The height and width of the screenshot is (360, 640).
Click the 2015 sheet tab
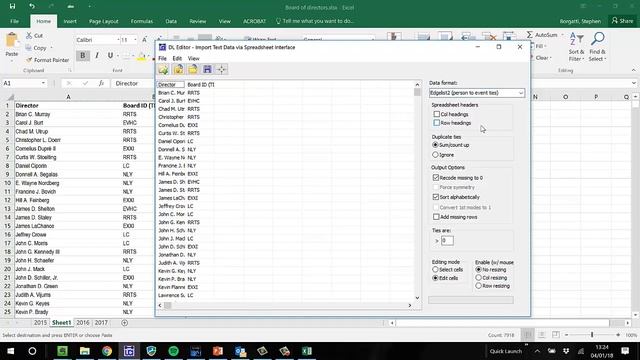40,322
